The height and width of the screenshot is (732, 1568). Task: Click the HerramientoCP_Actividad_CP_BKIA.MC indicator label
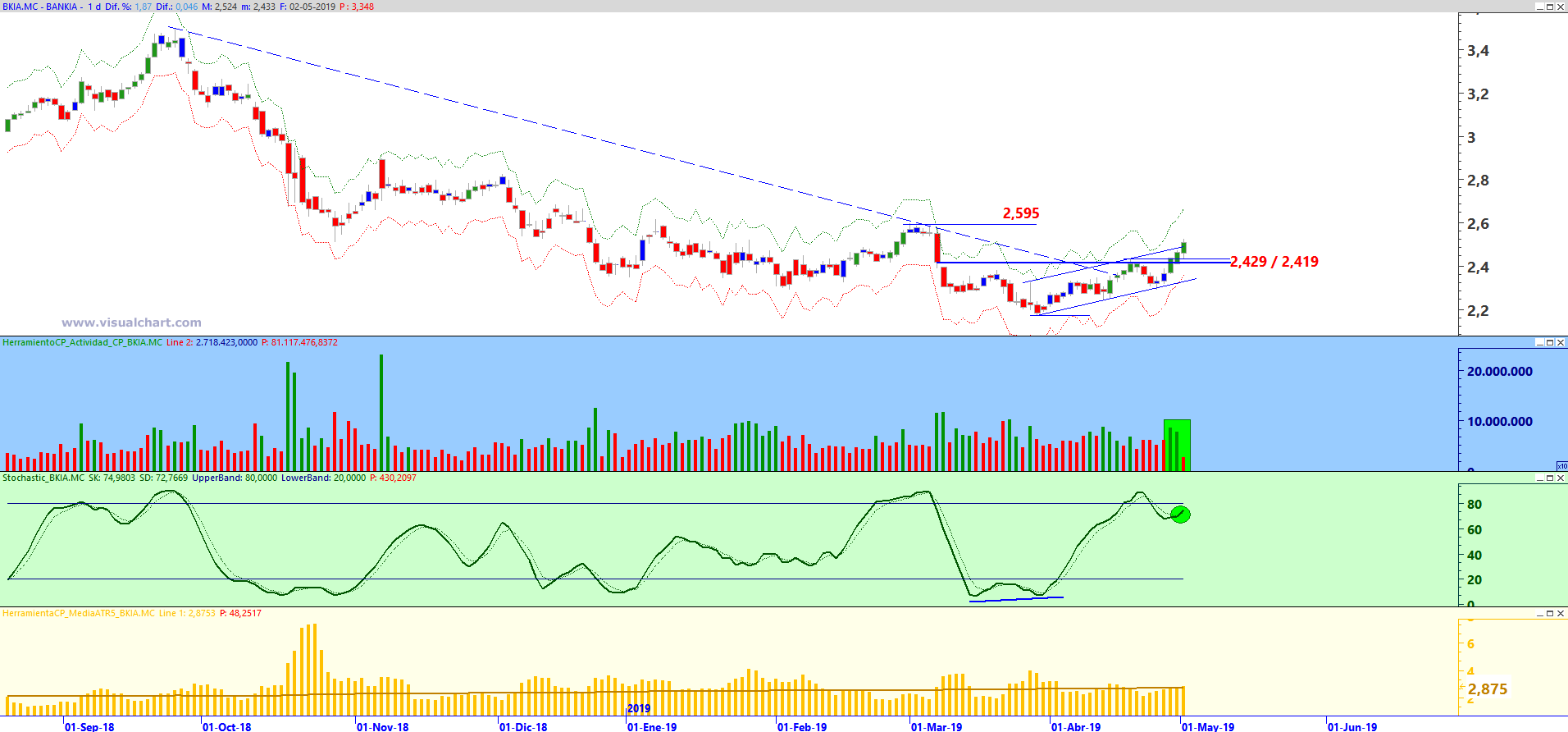point(83,342)
